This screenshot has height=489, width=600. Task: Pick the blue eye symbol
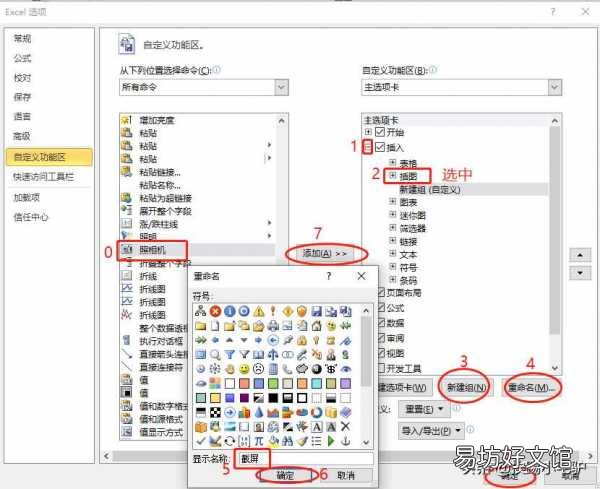[x=346, y=369]
